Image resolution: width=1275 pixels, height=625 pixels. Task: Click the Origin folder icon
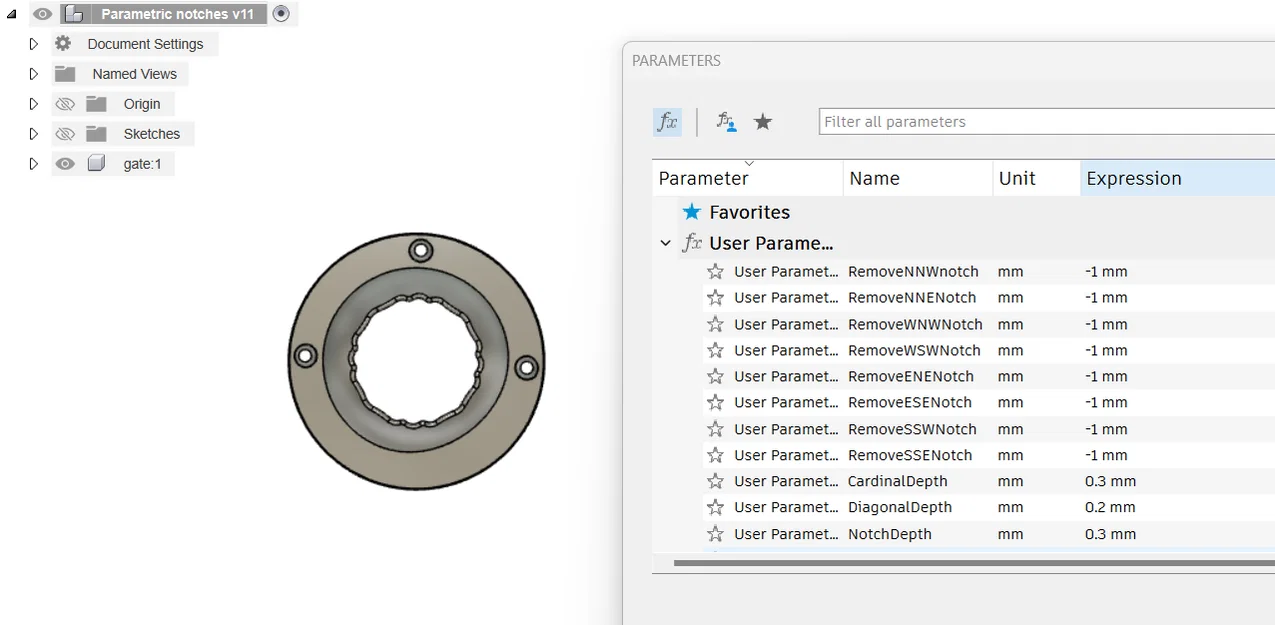tap(96, 104)
